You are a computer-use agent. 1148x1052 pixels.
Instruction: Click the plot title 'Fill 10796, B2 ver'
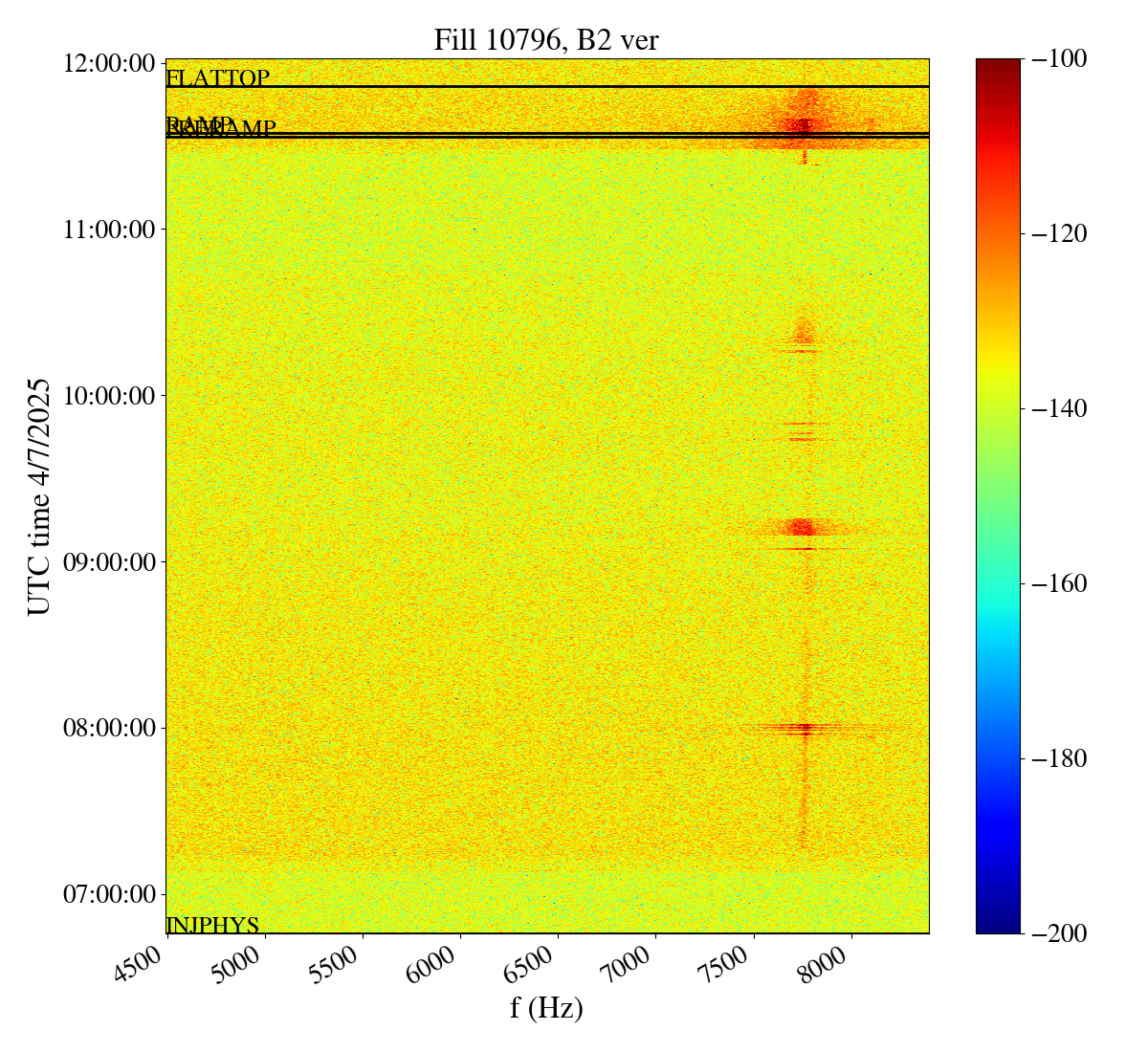click(x=546, y=39)
